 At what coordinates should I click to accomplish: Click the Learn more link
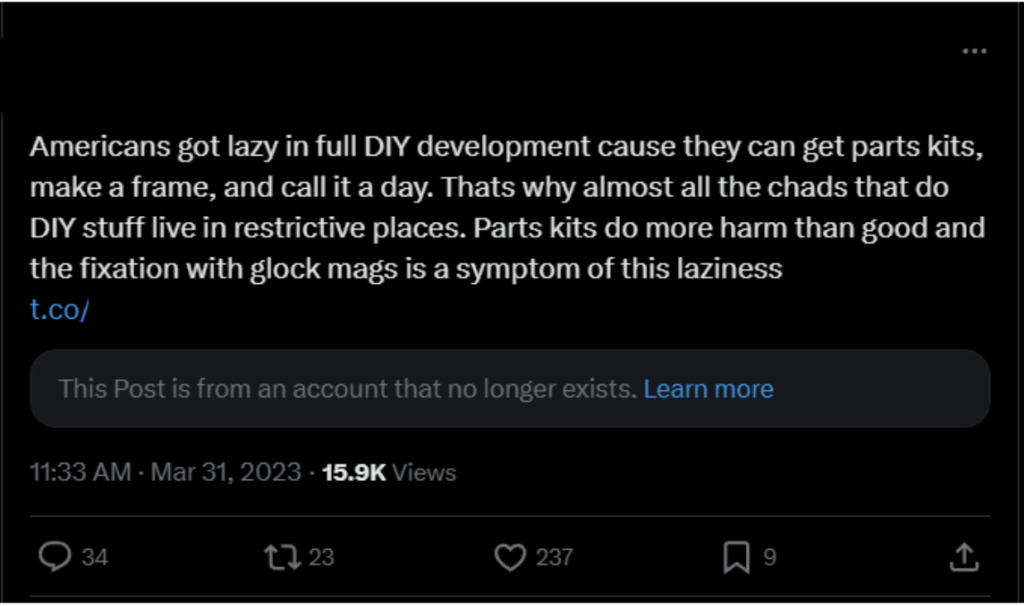pos(708,389)
